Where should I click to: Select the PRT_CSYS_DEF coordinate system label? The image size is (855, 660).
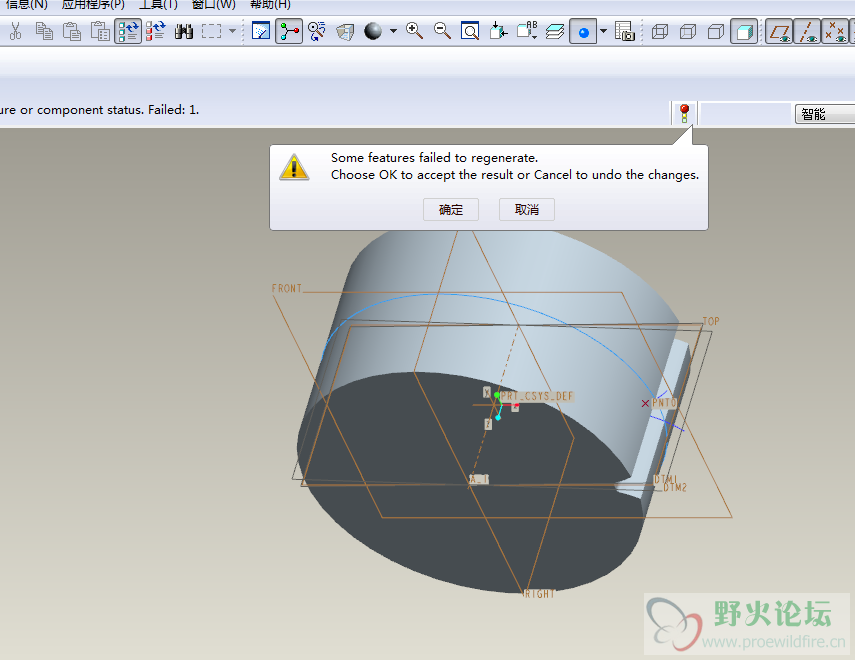pyautogui.click(x=537, y=396)
